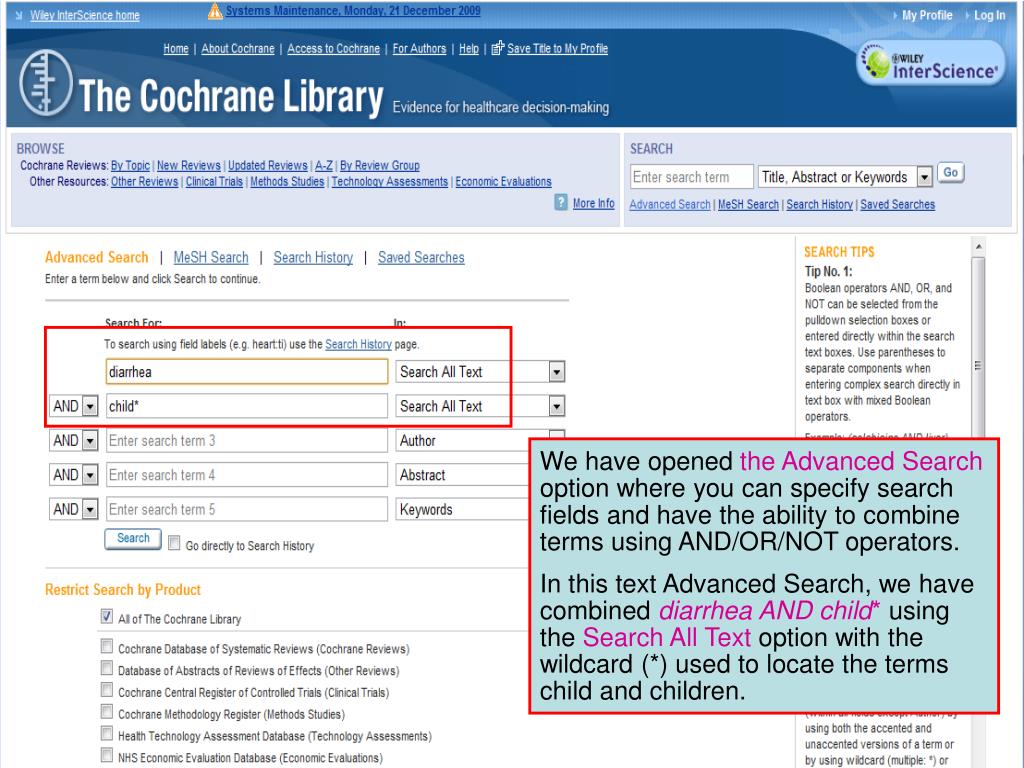Screen dimensions: 1024x768
Task: Uncheck All of The Cochrane Library
Action: [107, 616]
